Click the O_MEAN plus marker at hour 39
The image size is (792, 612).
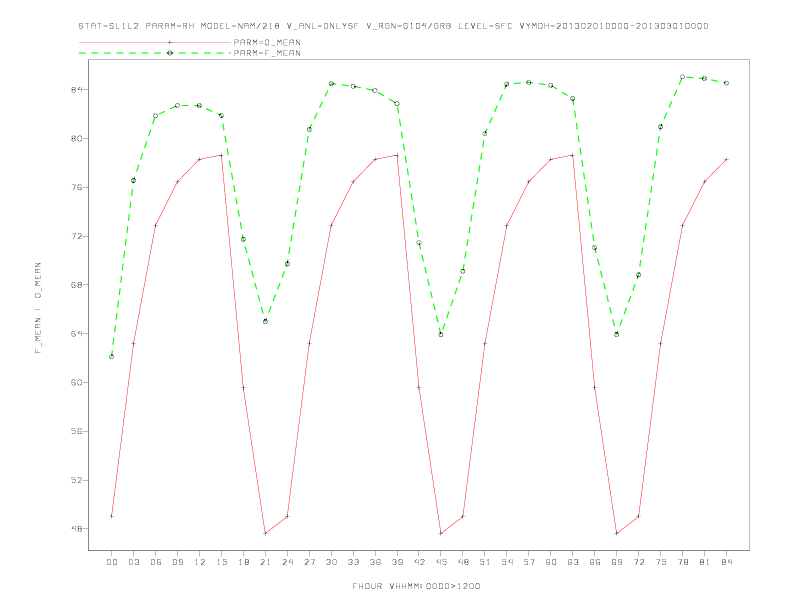397,155
